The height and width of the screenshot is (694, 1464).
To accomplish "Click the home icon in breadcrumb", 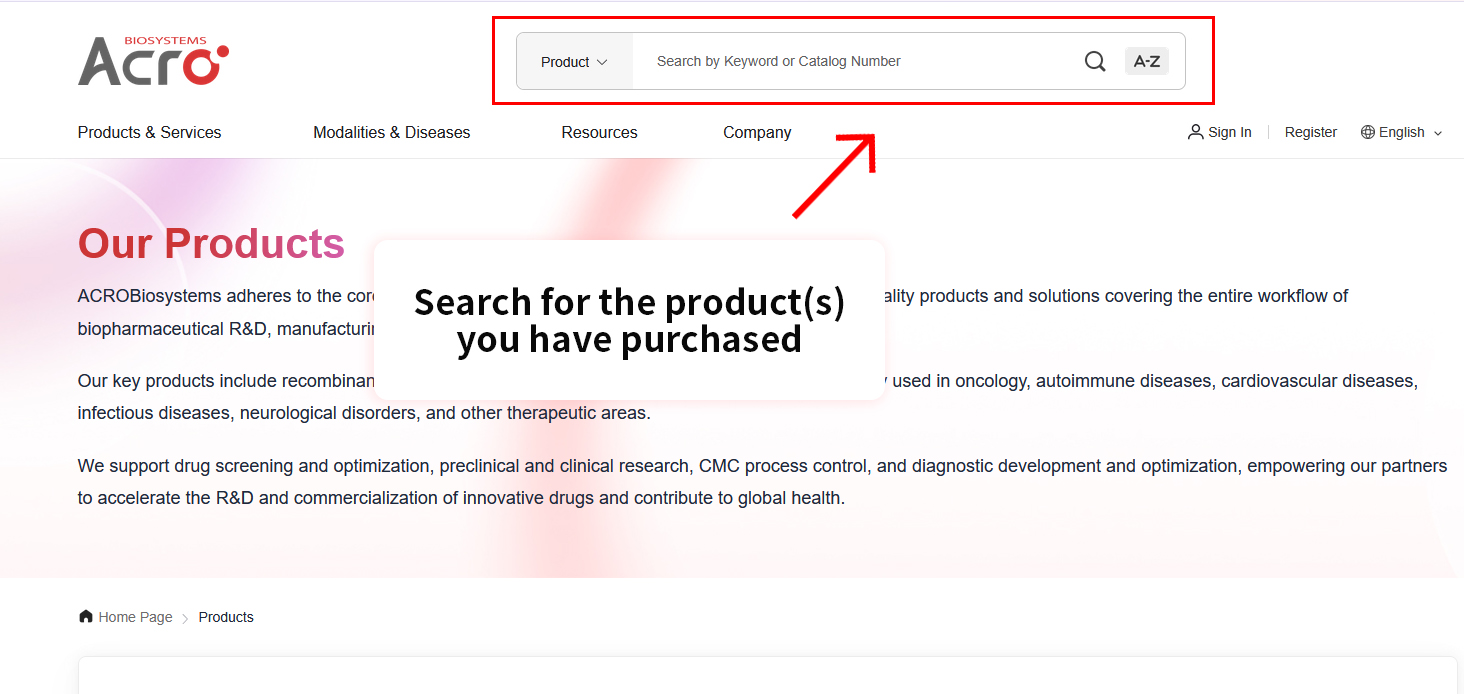I will tap(86, 616).
